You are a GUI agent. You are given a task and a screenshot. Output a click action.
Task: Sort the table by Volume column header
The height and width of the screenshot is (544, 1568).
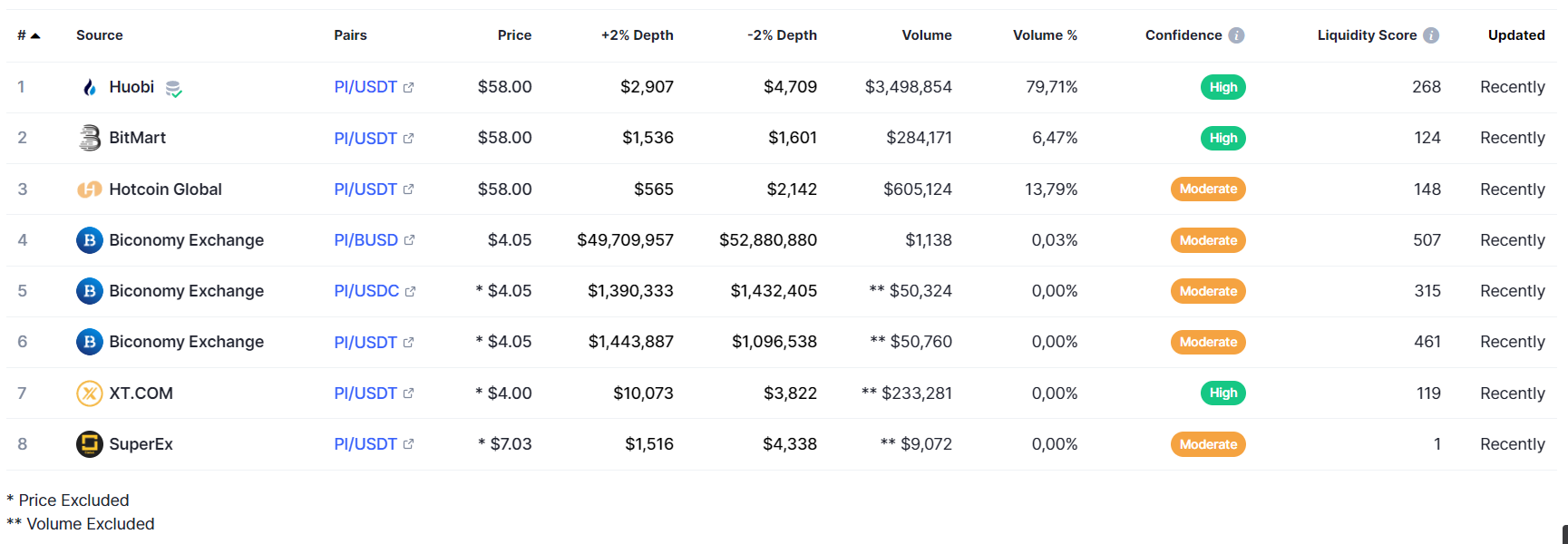(x=926, y=35)
